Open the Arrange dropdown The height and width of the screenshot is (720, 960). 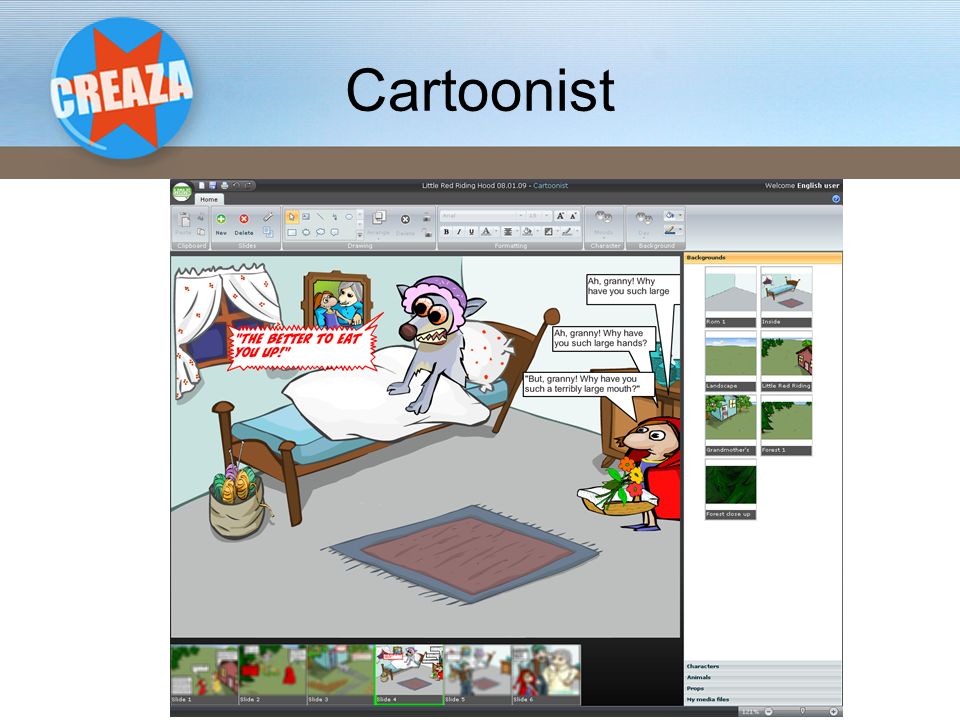[x=379, y=223]
